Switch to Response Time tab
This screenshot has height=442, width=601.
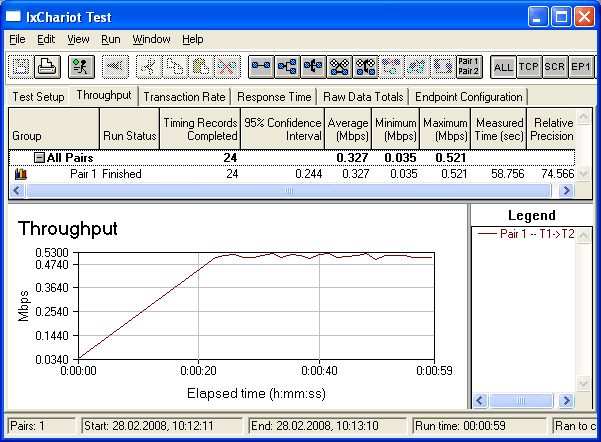coord(274,97)
